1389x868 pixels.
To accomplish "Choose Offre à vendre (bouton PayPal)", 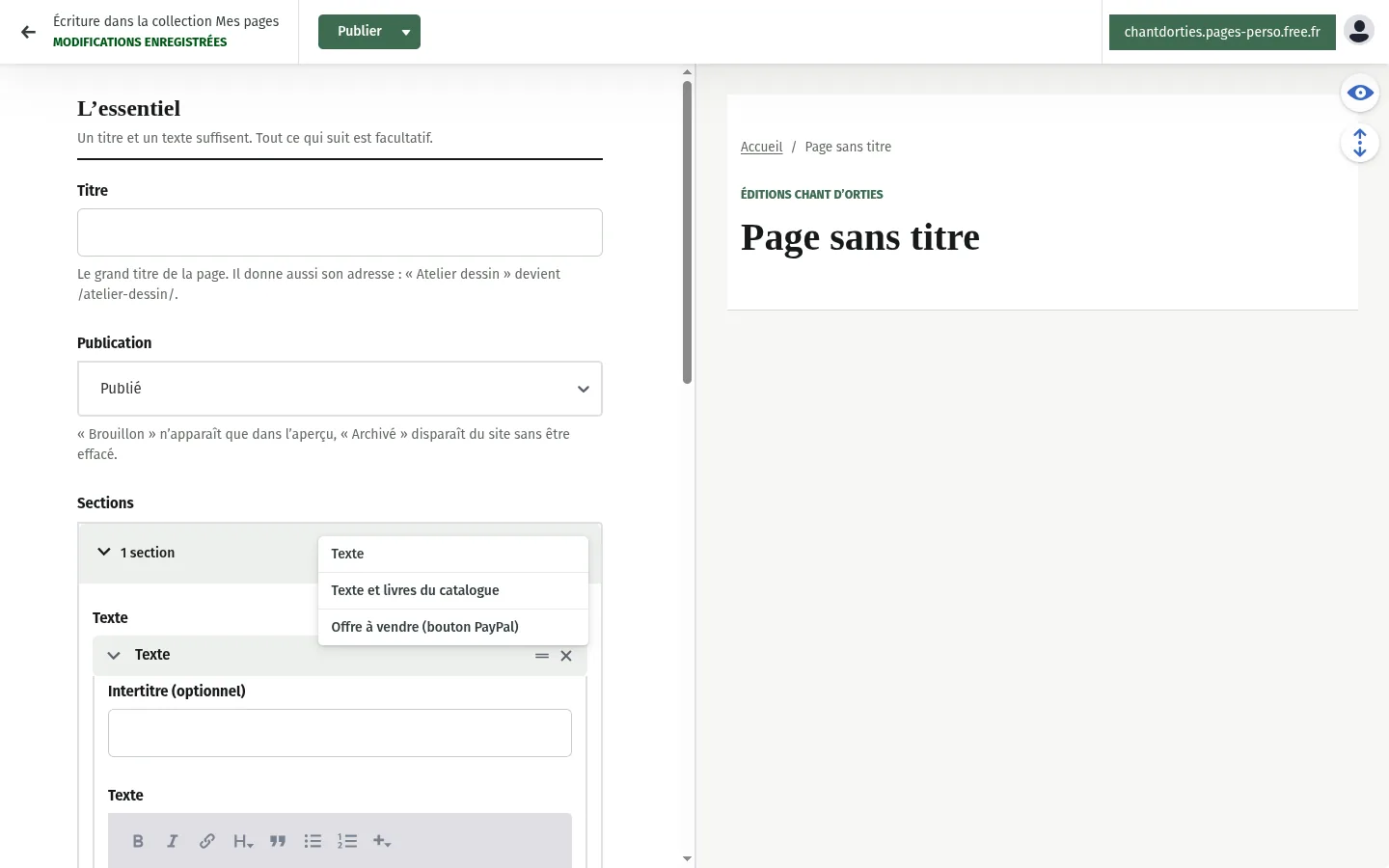I will tap(453, 627).
